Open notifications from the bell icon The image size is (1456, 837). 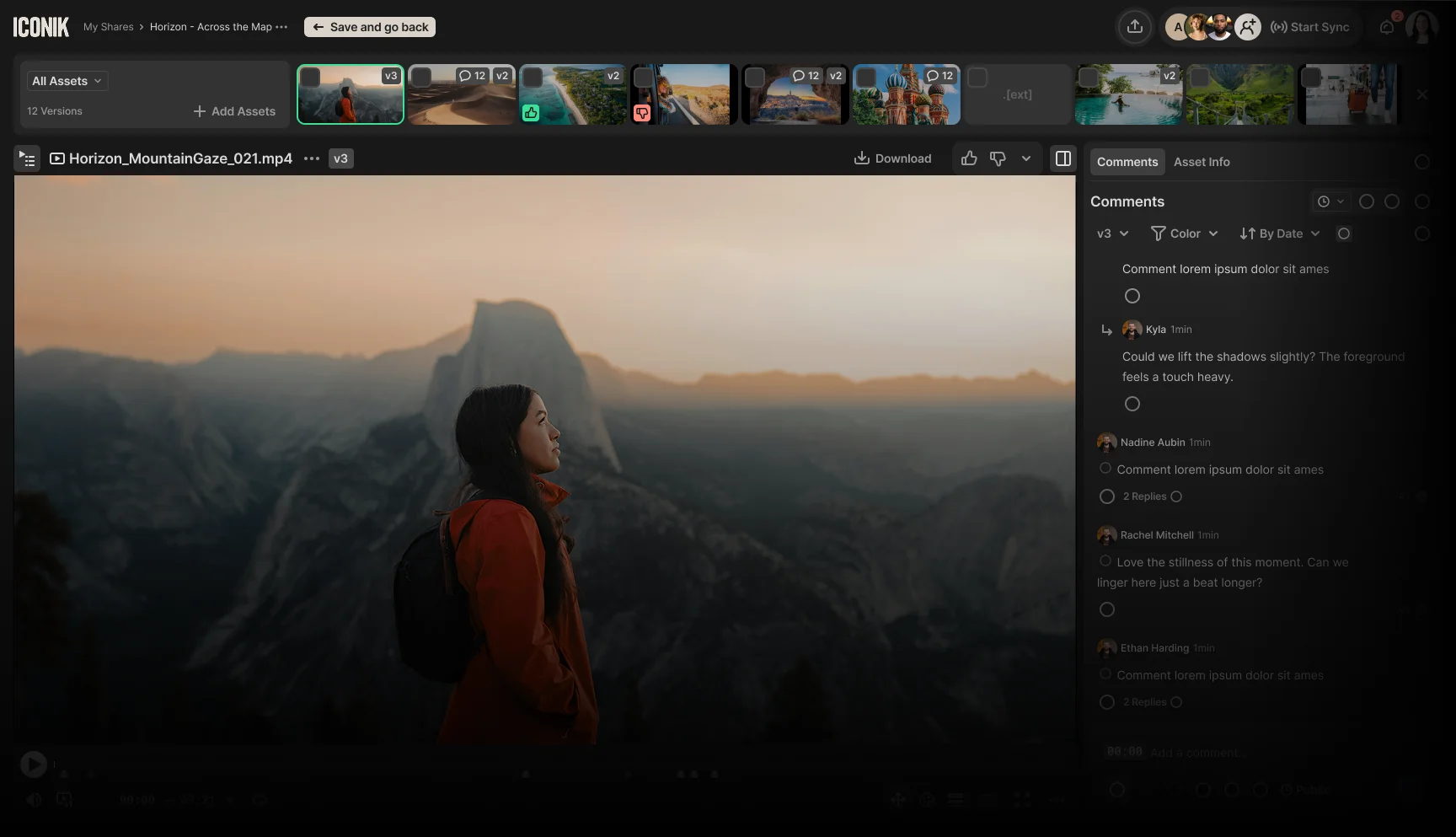[1386, 26]
